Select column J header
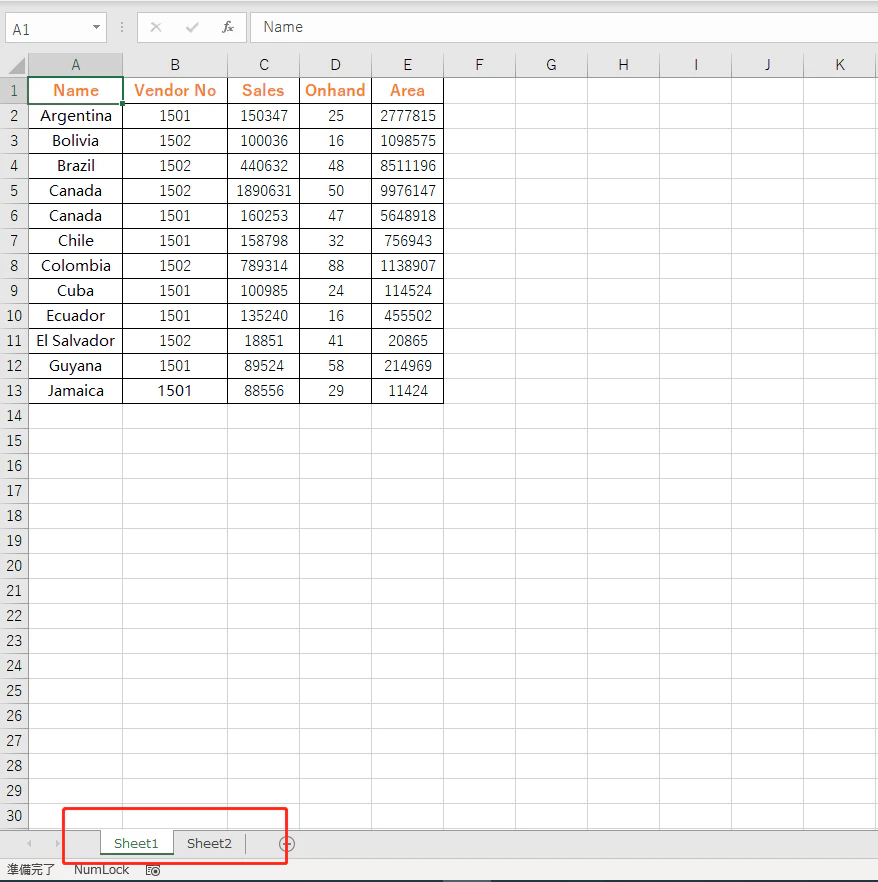The height and width of the screenshot is (882, 878). (x=768, y=65)
